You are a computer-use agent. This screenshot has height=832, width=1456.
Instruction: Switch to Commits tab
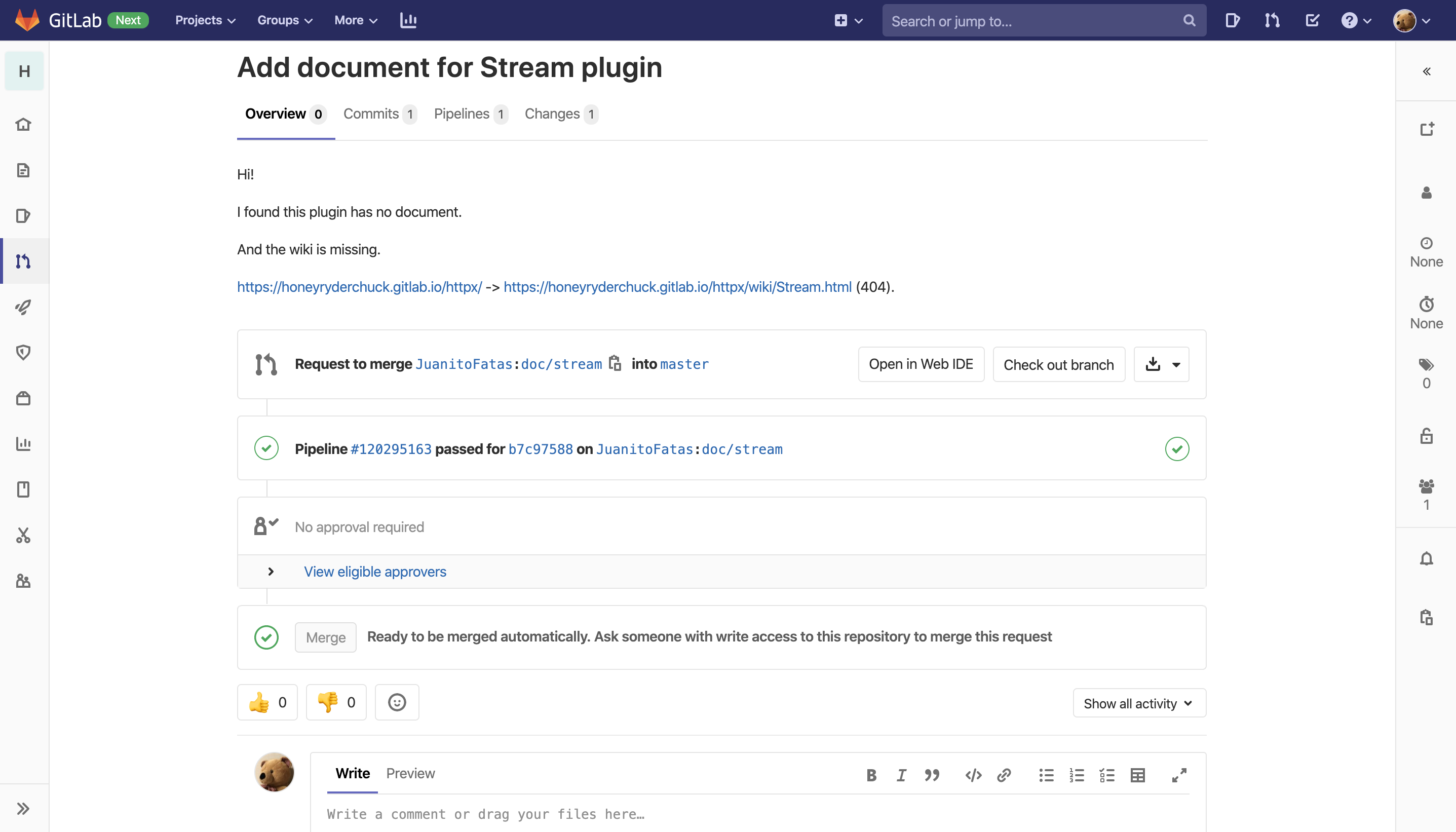pos(379,114)
